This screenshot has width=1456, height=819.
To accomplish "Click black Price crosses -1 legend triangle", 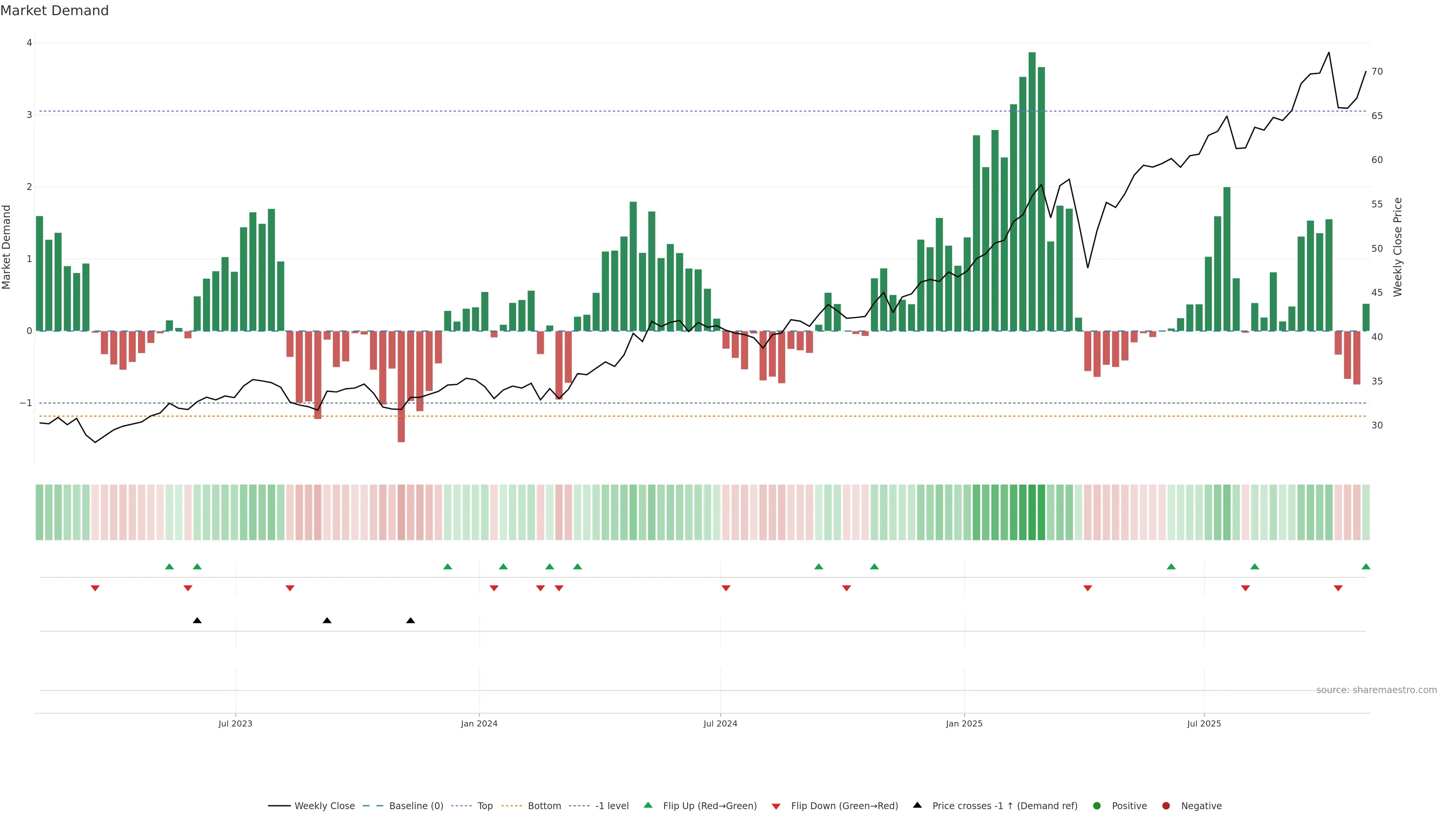I will (x=917, y=805).
